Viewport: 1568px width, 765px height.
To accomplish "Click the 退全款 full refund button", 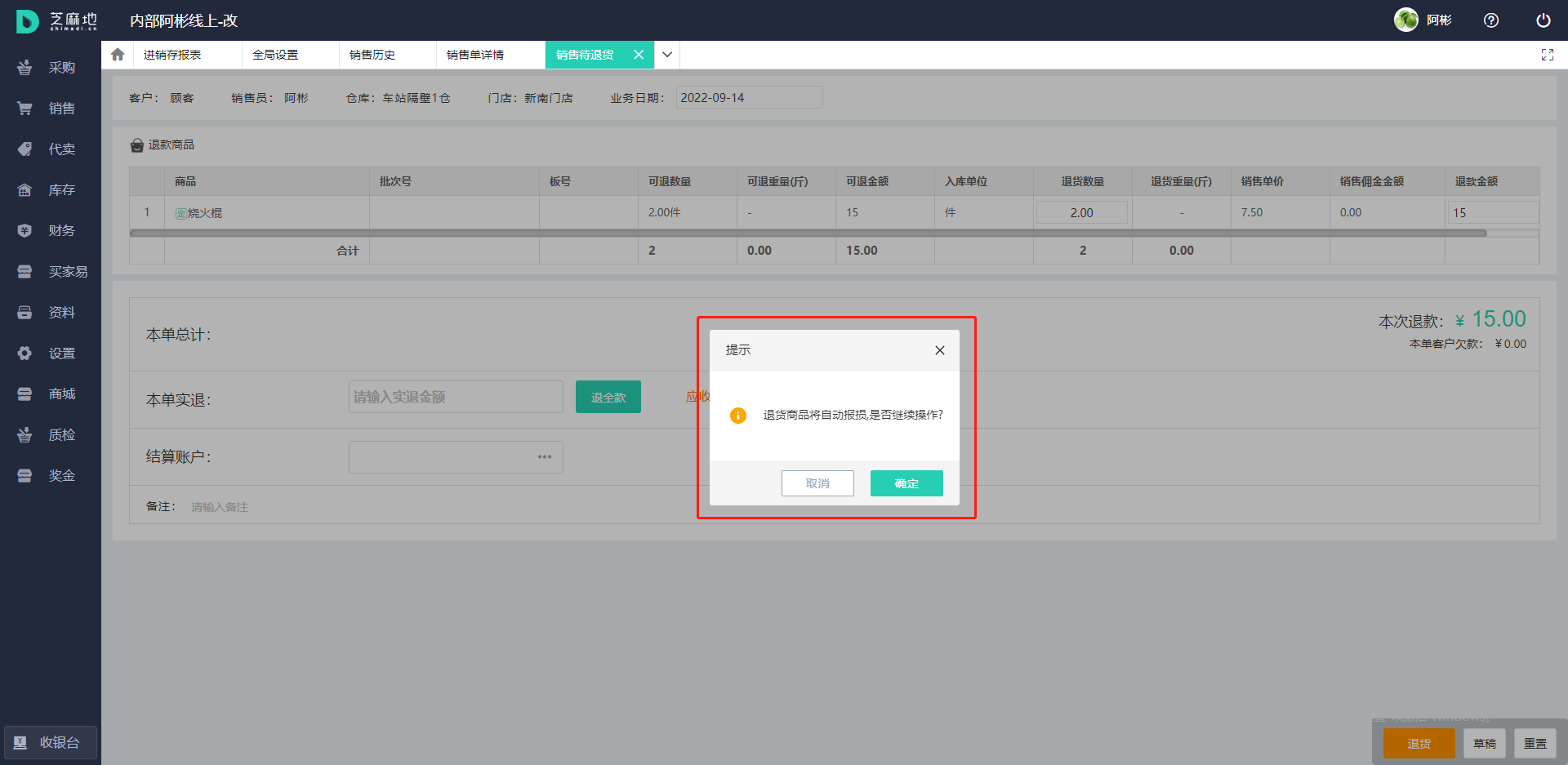I will [x=608, y=397].
